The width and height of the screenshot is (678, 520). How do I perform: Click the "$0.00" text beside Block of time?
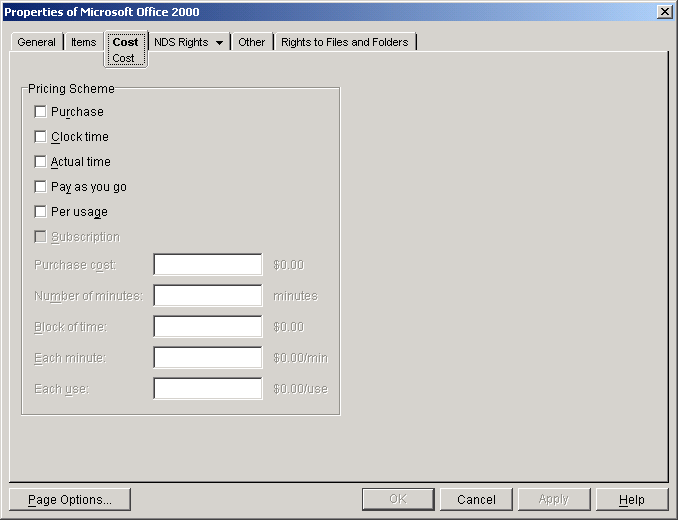tap(289, 327)
